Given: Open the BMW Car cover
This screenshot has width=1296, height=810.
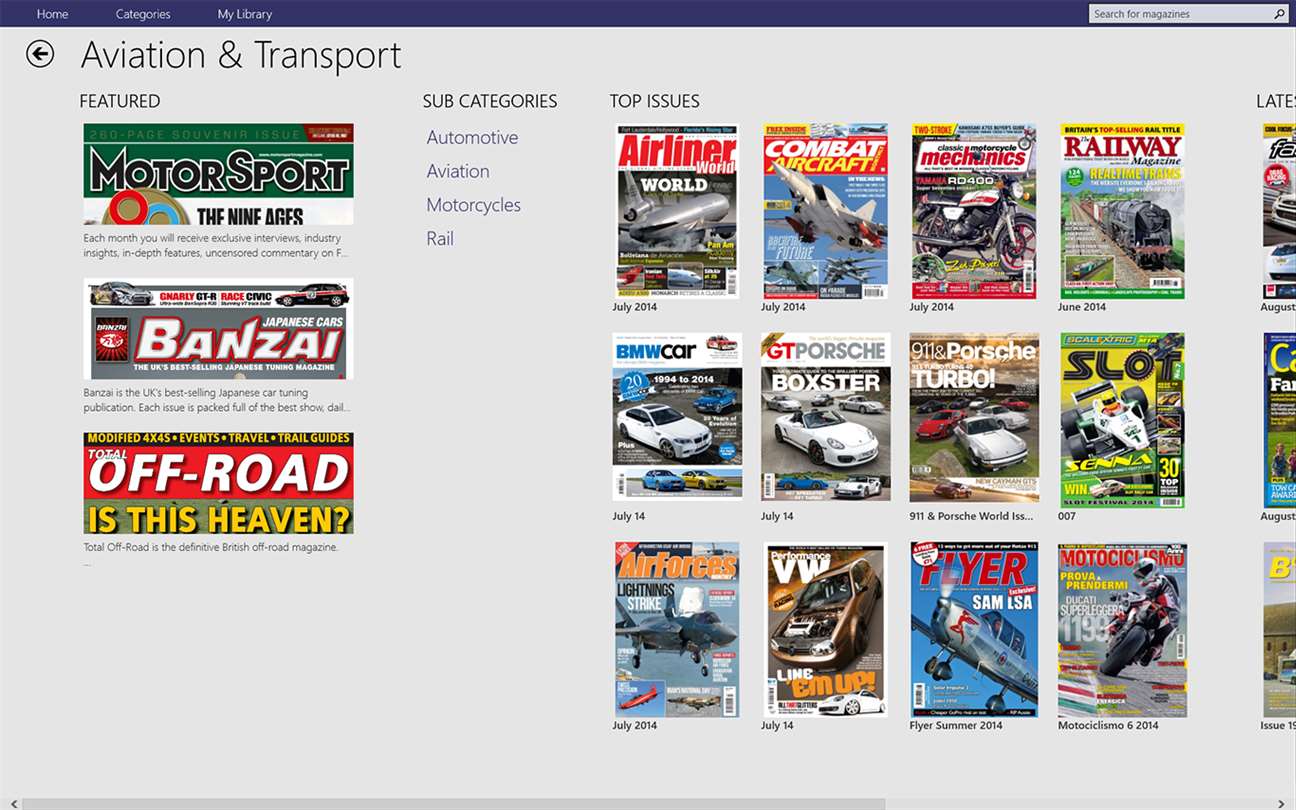Looking at the screenshot, I should pos(677,417).
